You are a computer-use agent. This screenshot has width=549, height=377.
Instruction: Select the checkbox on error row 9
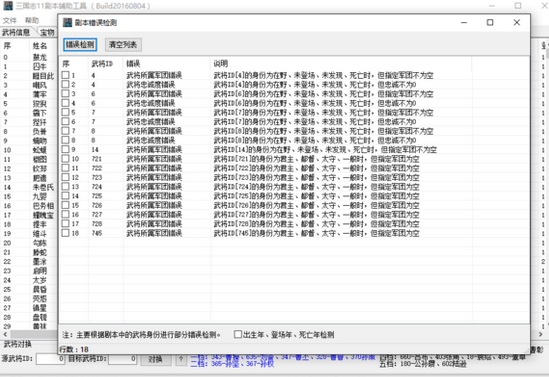point(65,149)
